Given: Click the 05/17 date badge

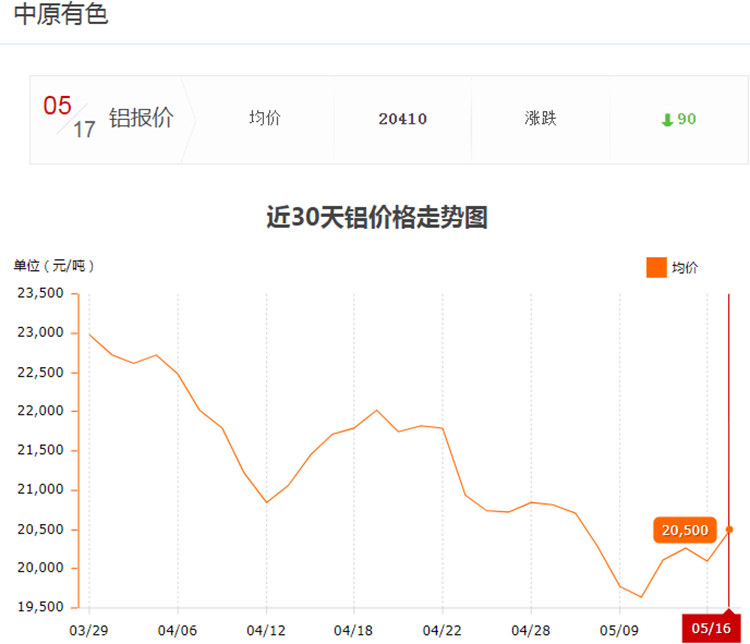Looking at the screenshot, I should coord(69,117).
